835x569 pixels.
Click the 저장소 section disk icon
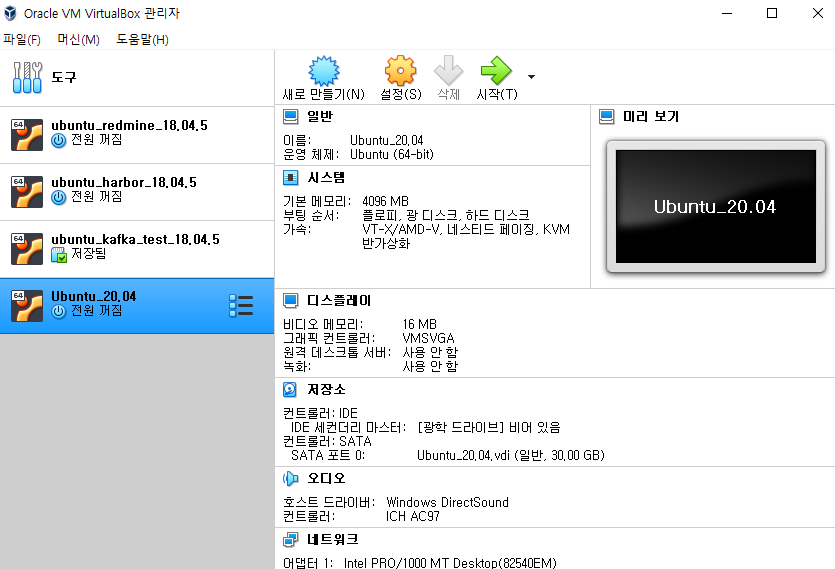[290, 389]
